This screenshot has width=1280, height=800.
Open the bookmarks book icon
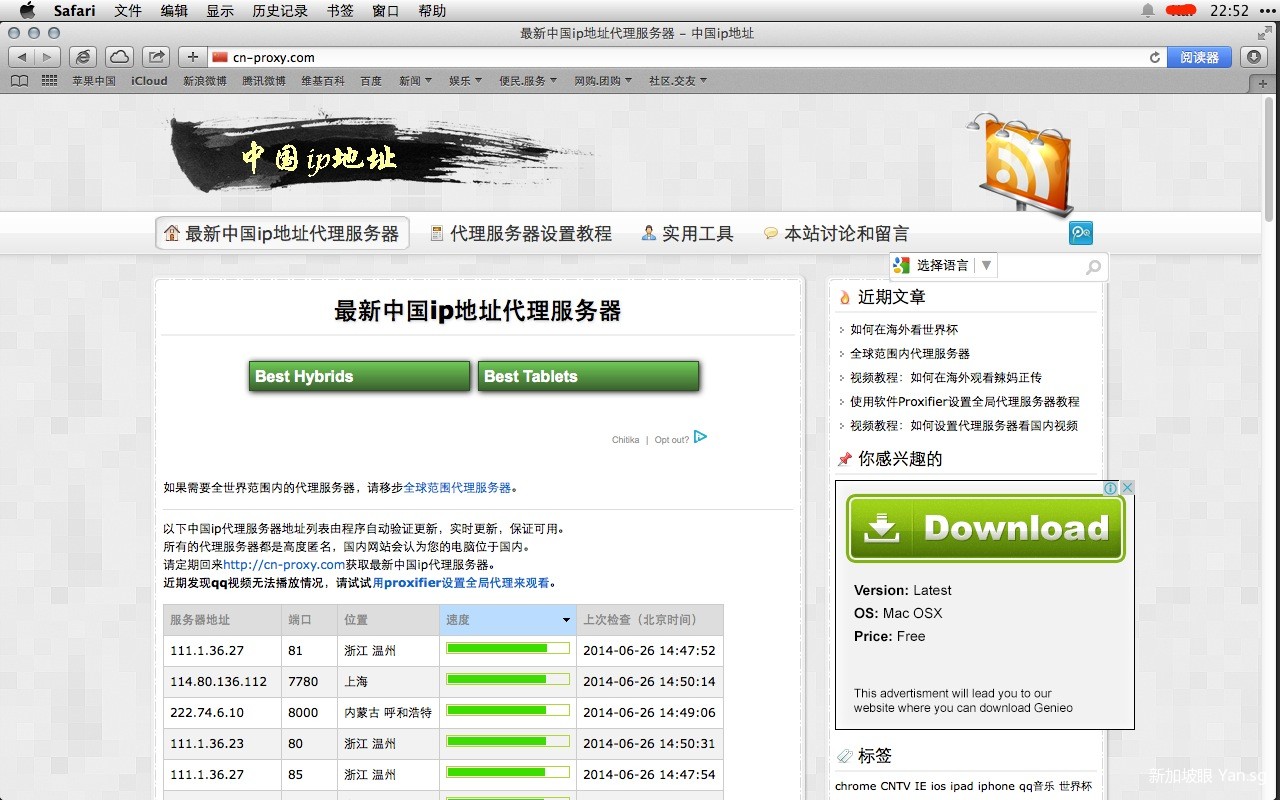click(19, 81)
